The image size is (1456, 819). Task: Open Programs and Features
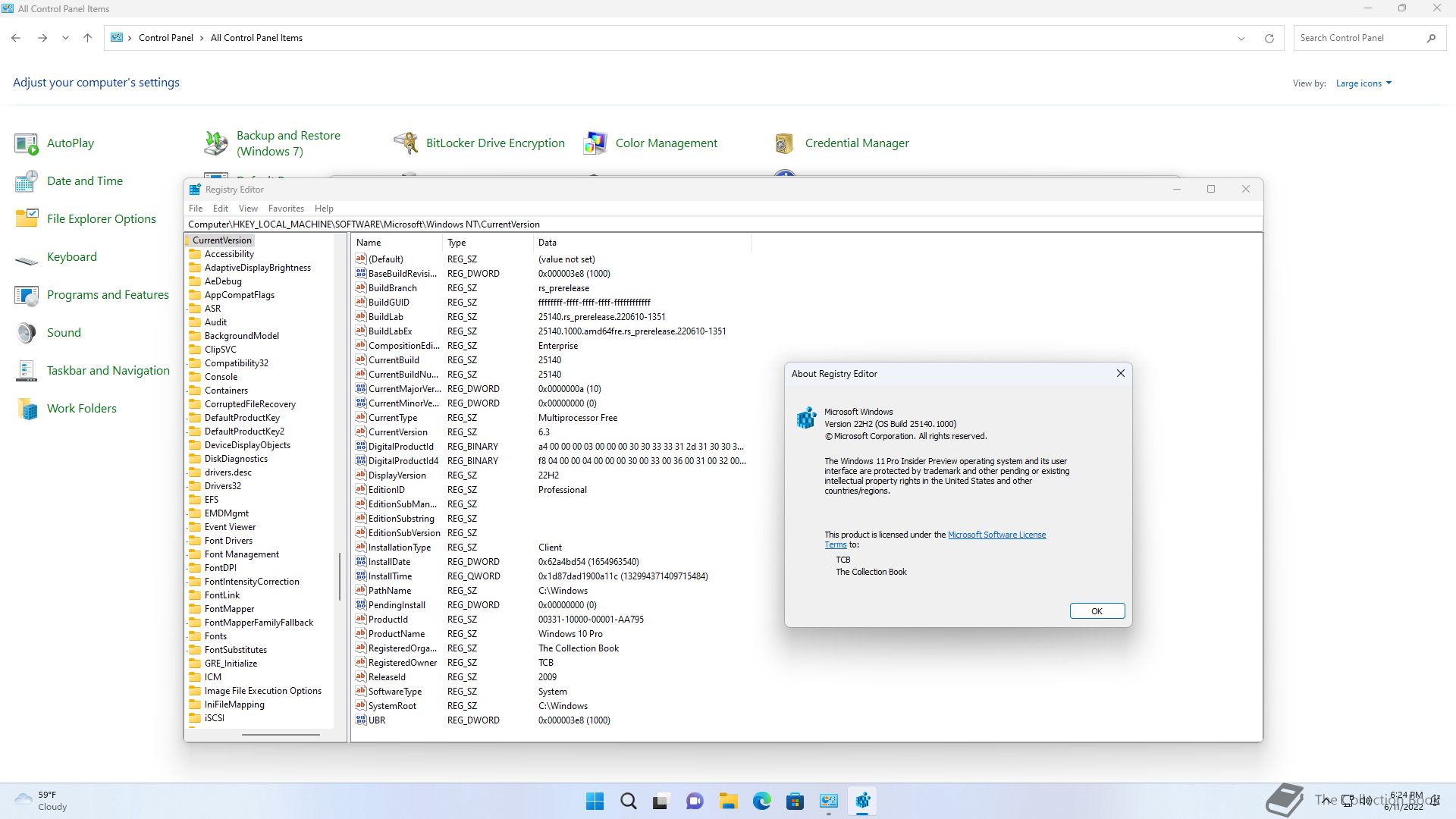[x=92, y=295]
